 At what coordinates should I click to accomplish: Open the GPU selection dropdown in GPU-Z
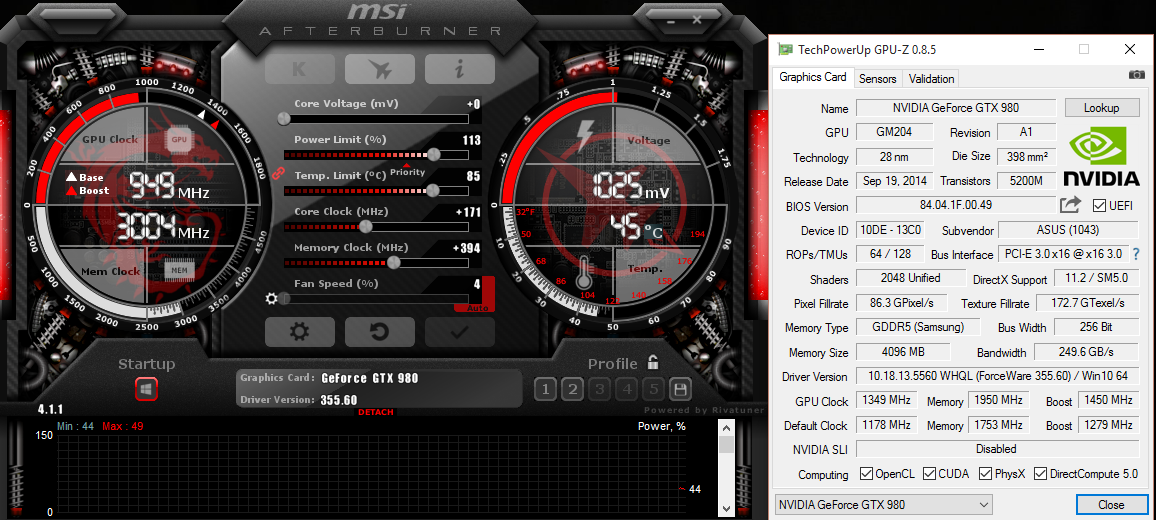point(884,505)
